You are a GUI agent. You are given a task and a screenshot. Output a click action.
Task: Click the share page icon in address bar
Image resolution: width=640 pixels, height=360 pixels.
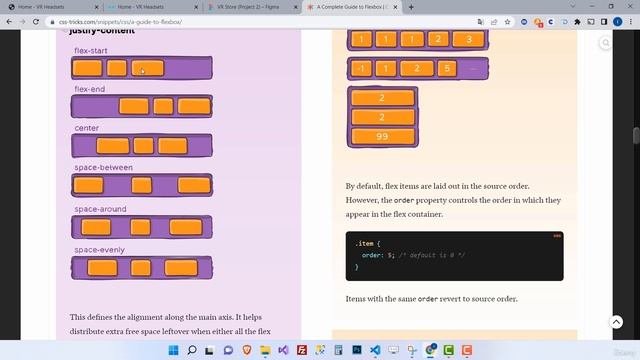click(494, 22)
